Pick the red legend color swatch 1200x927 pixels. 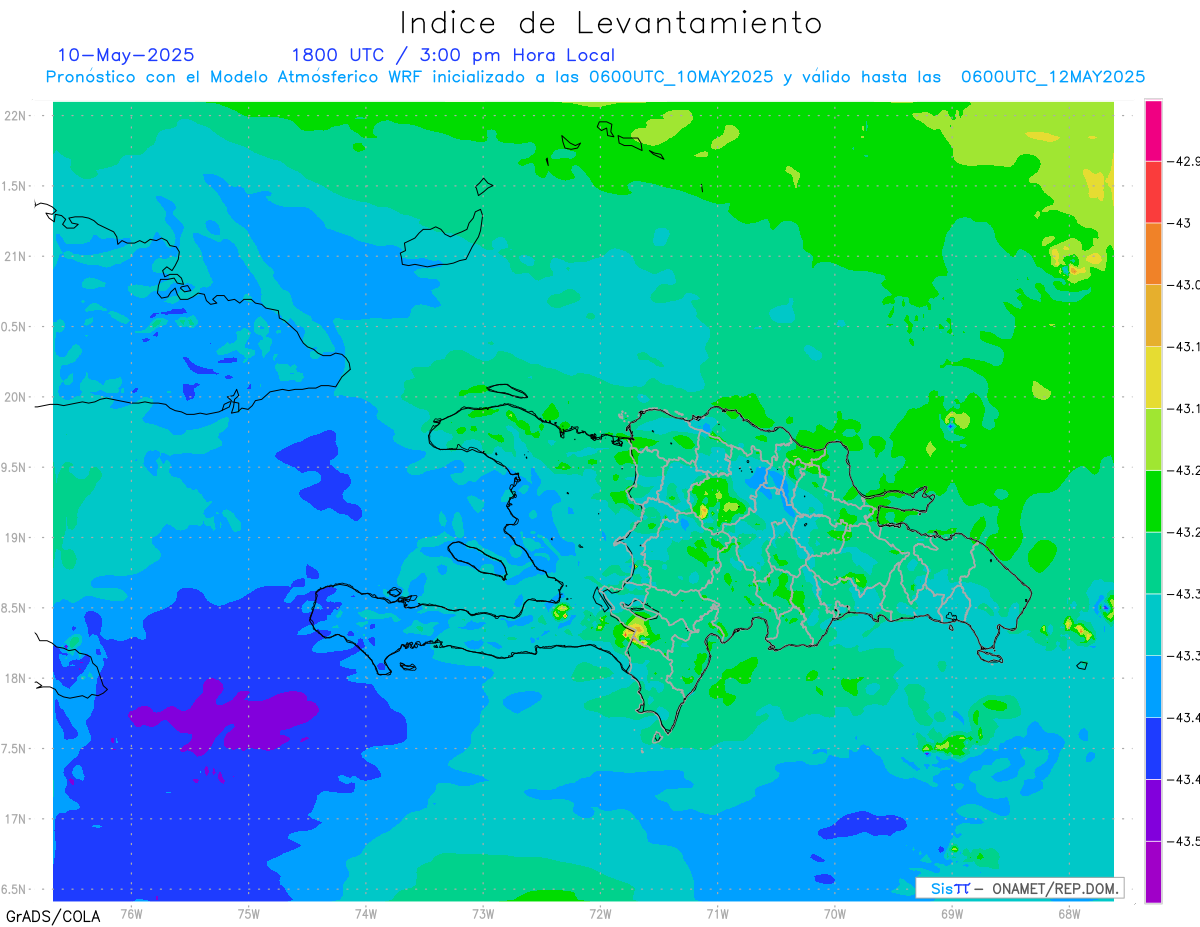(x=1153, y=192)
